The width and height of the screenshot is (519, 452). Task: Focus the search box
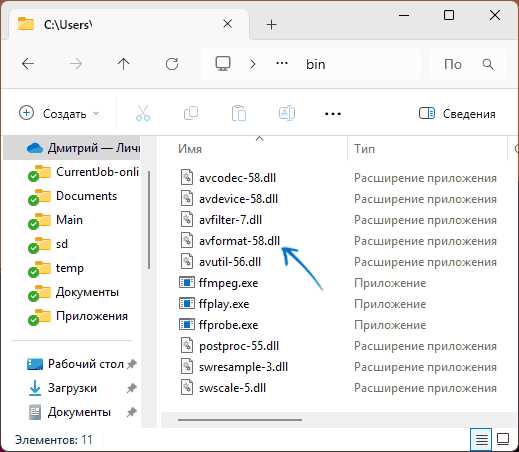coord(468,64)
